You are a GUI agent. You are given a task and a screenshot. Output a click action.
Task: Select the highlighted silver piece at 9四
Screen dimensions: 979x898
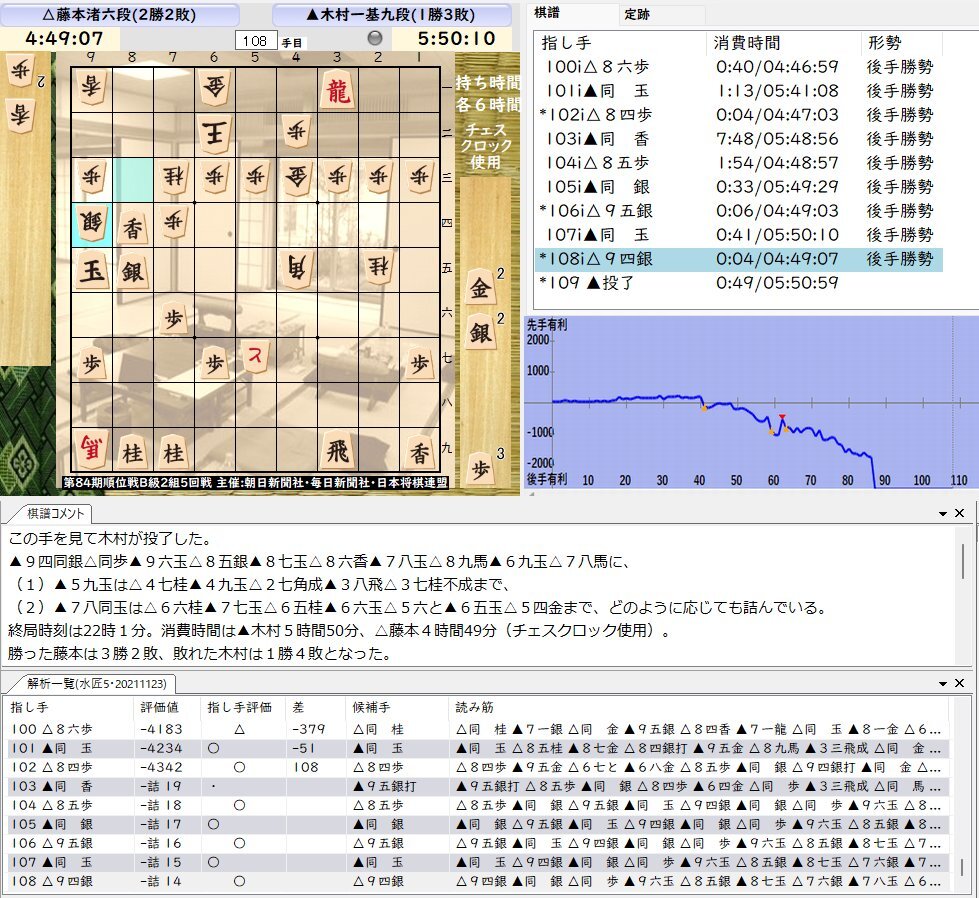click(x=92, y=225)
